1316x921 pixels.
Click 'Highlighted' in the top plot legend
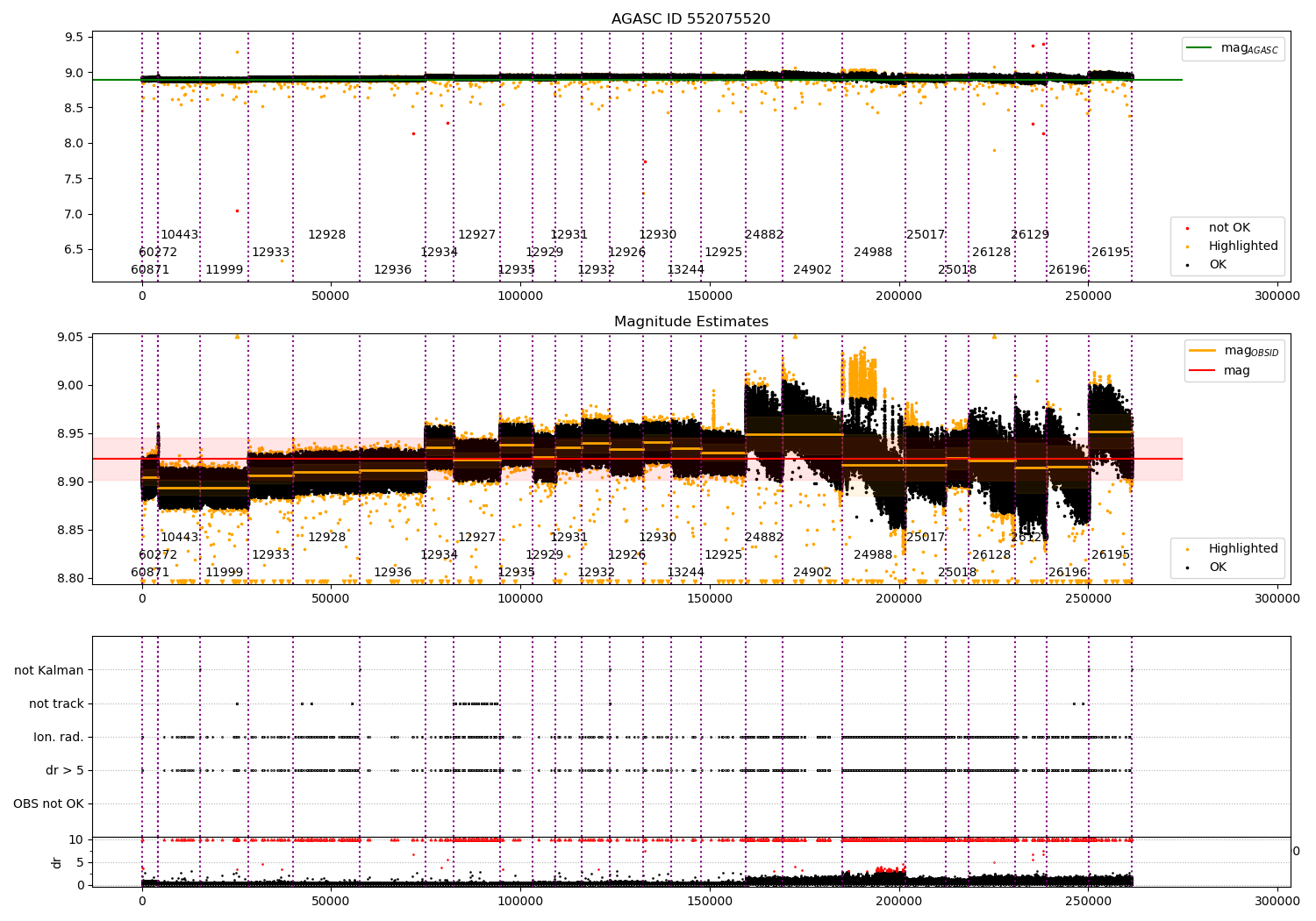coord(1243,246)
